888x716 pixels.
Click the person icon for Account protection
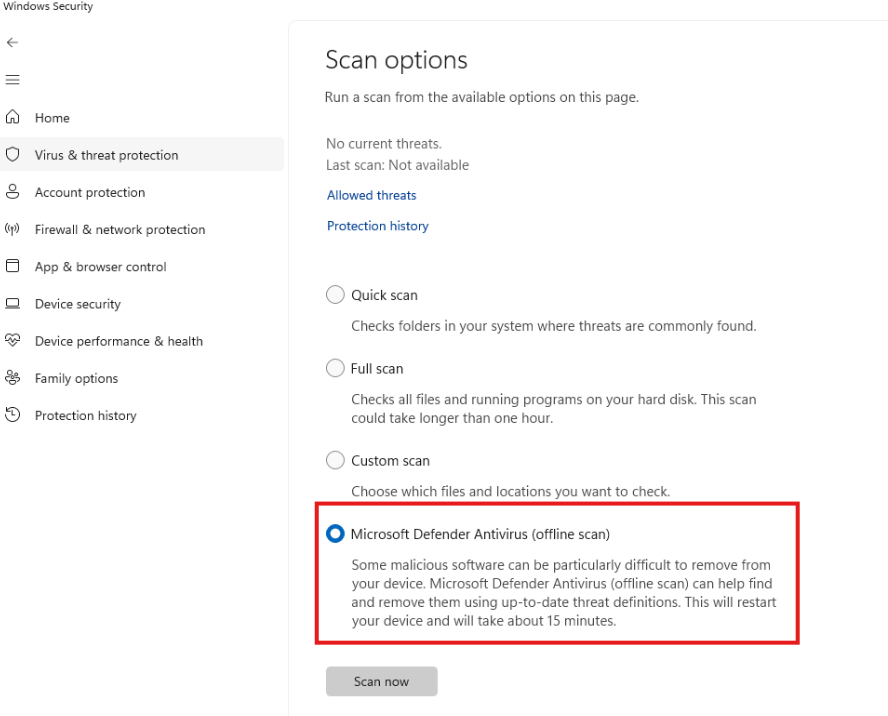(12, 192)
